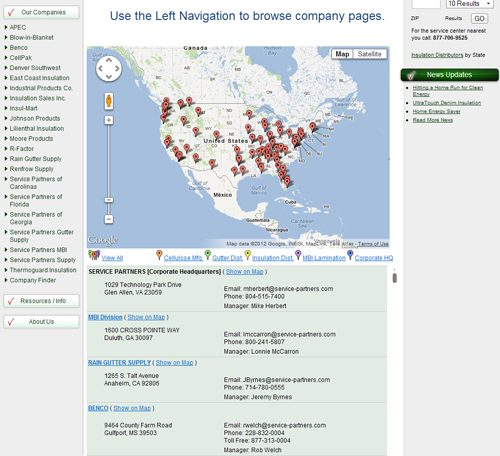The height and width of the screenshot is (456, 500).
Task: Expand the CellPak navigation arrow
Action: point(6,58)
